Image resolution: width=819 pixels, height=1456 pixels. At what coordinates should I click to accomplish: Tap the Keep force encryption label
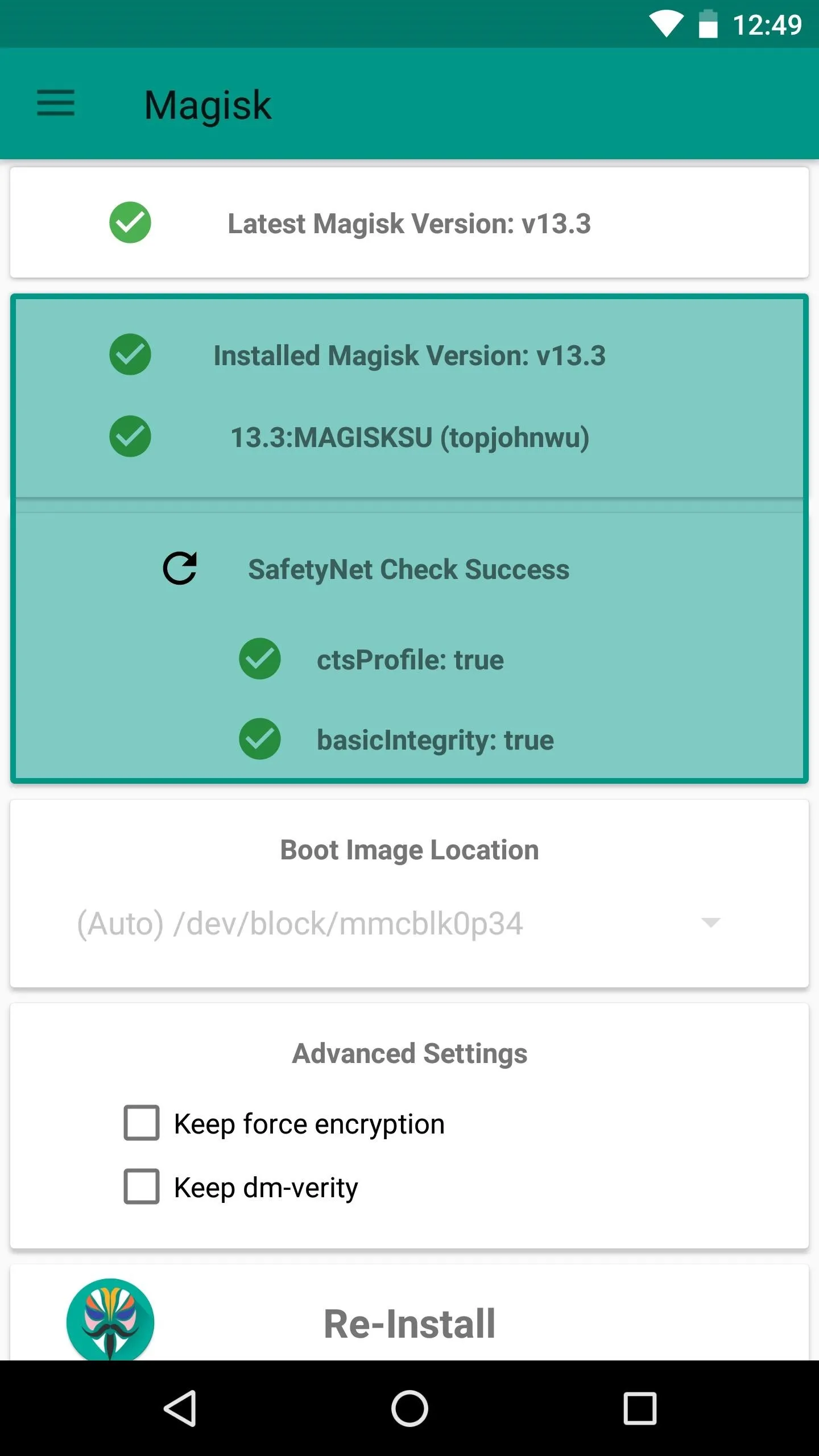[309, 1124]
